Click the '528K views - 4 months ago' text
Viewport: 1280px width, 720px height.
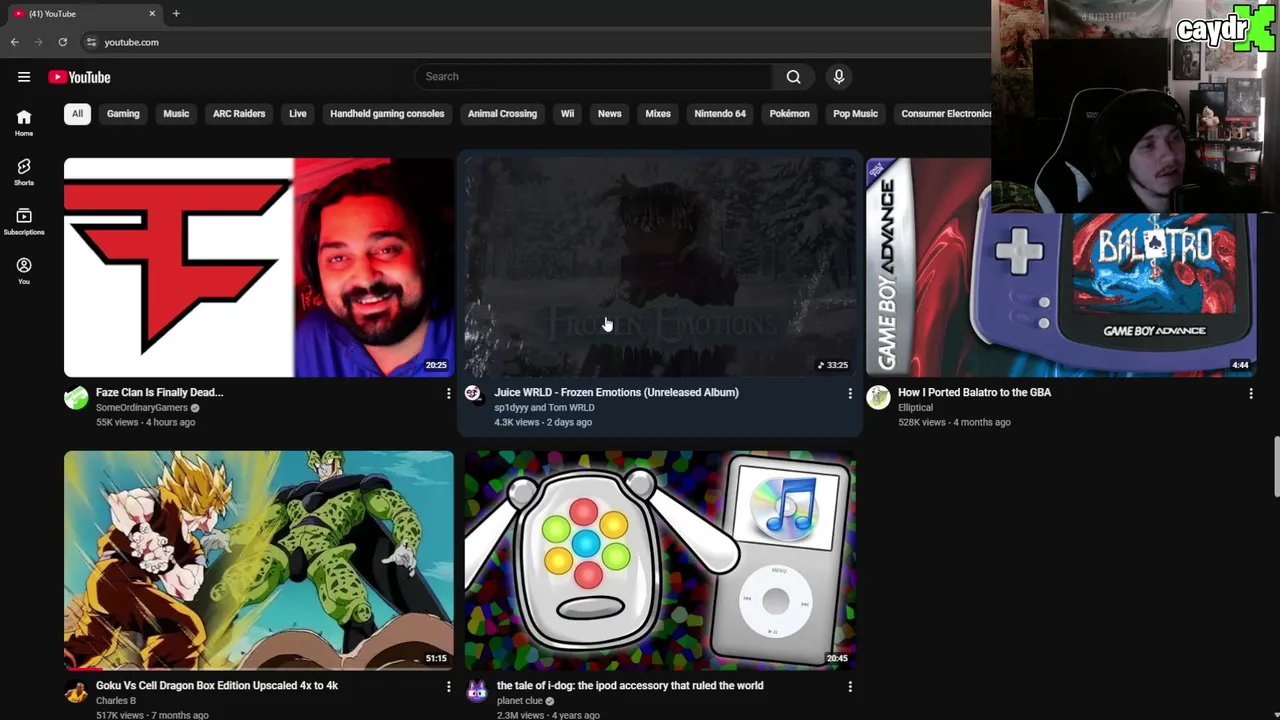click(954, 422)
